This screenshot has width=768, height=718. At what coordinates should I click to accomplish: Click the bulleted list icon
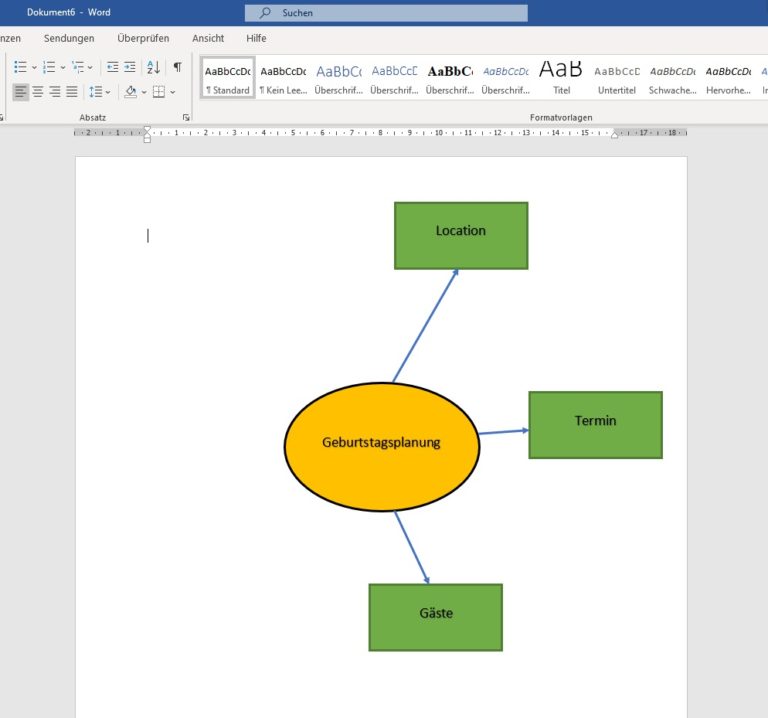[20, 67]
